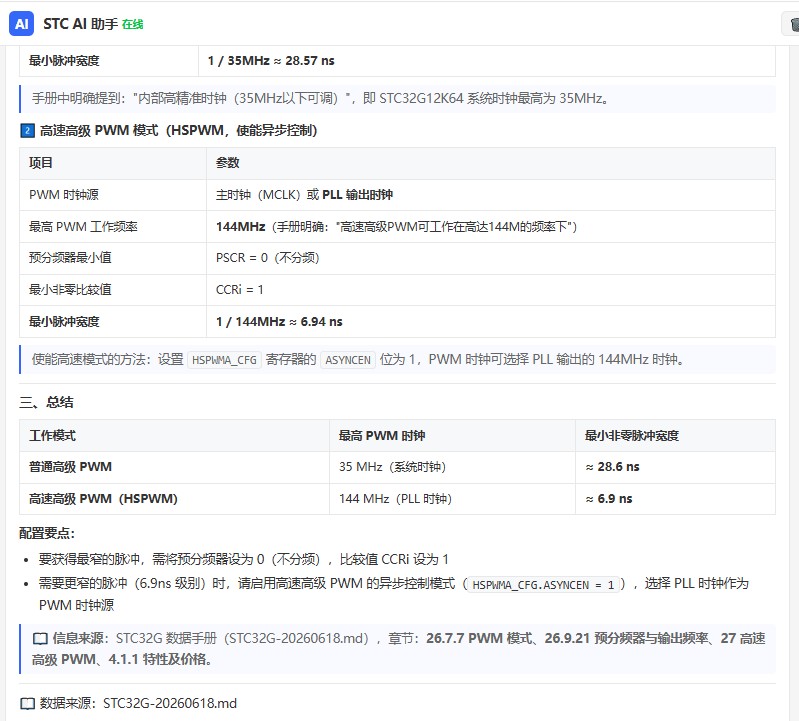
Task: Click the green 在线 status label
Action: [x=132, y=24]
